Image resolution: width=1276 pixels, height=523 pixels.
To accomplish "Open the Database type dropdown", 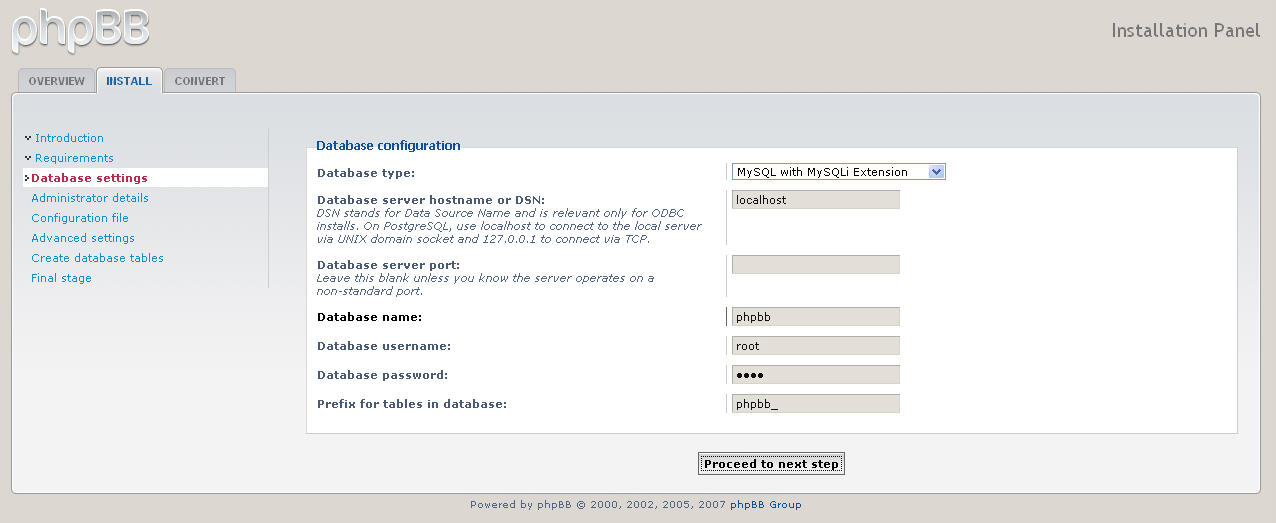I will pyautogui.click(x=838, y=172).
